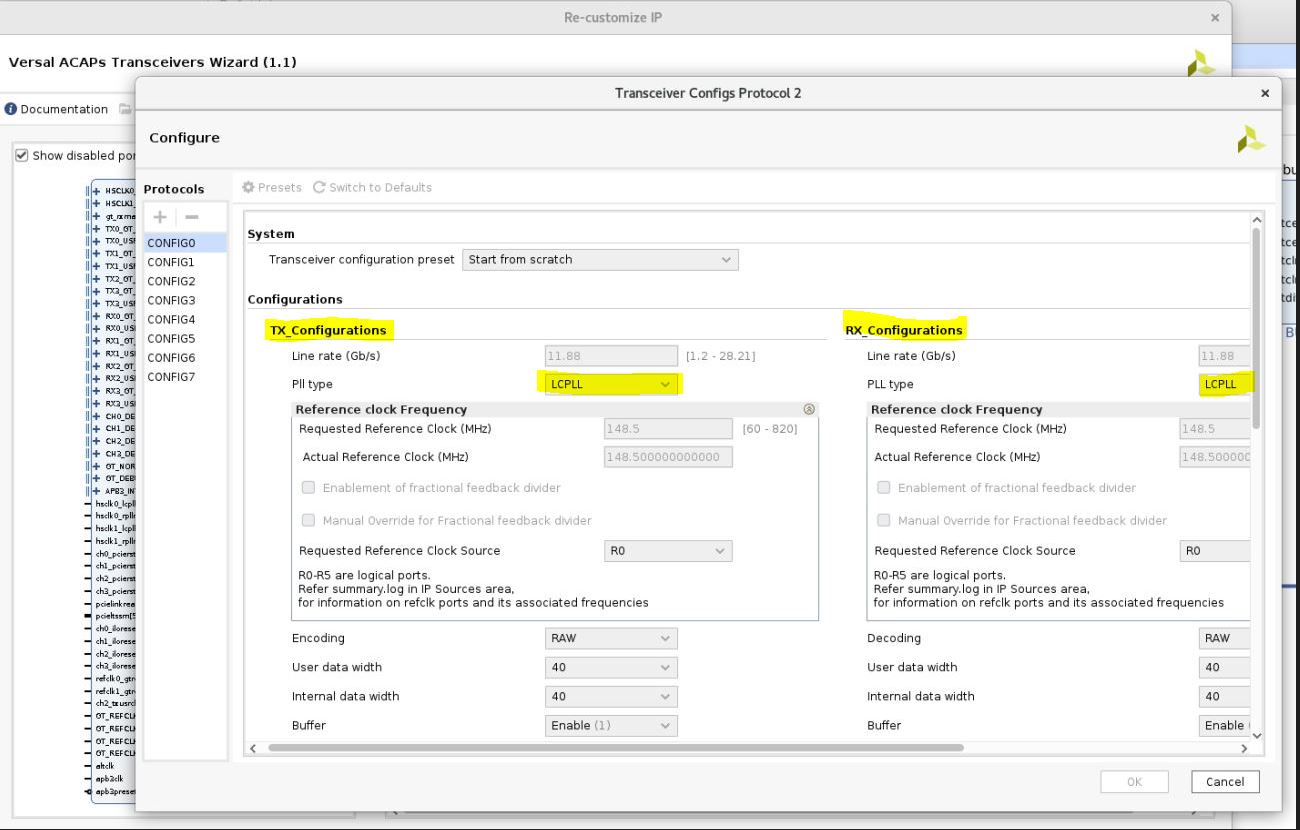This screenshot has height=830, width=1300.
Task: Click the left arrow of the horizontal scrollbar
Action: (252, 748)
